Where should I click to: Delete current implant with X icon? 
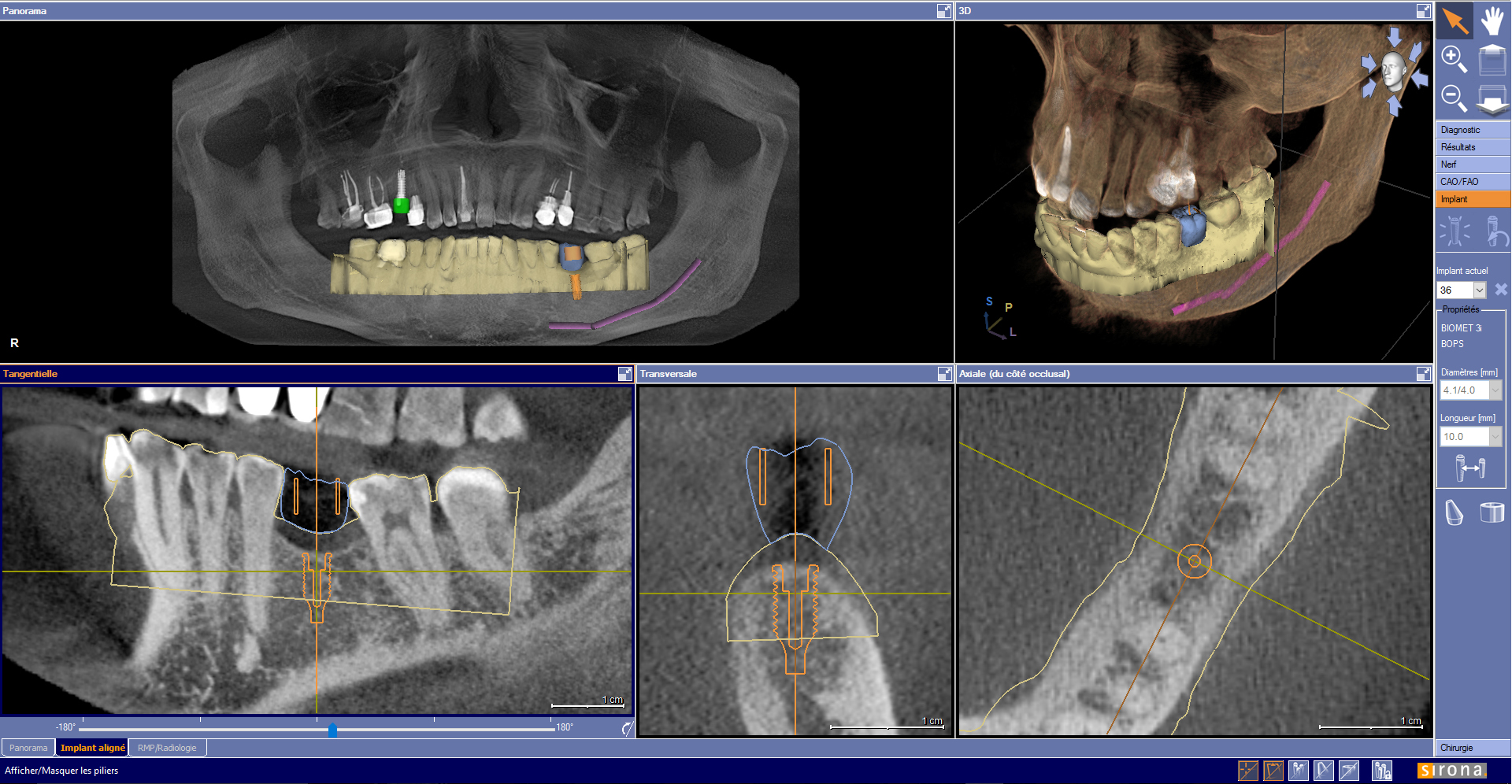1501,290
